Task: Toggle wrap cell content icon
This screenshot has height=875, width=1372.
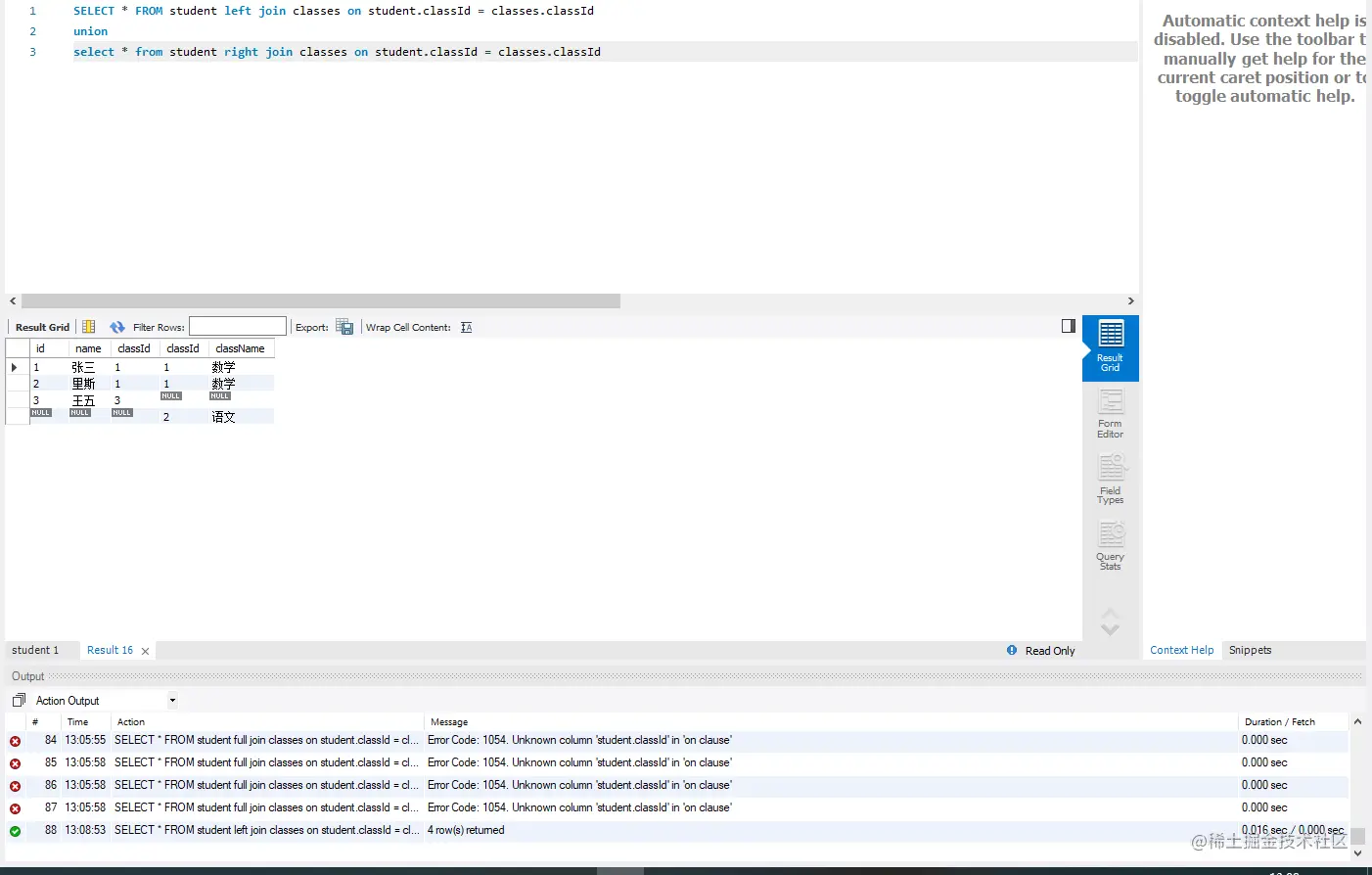Action: click(x=467, y=327)
